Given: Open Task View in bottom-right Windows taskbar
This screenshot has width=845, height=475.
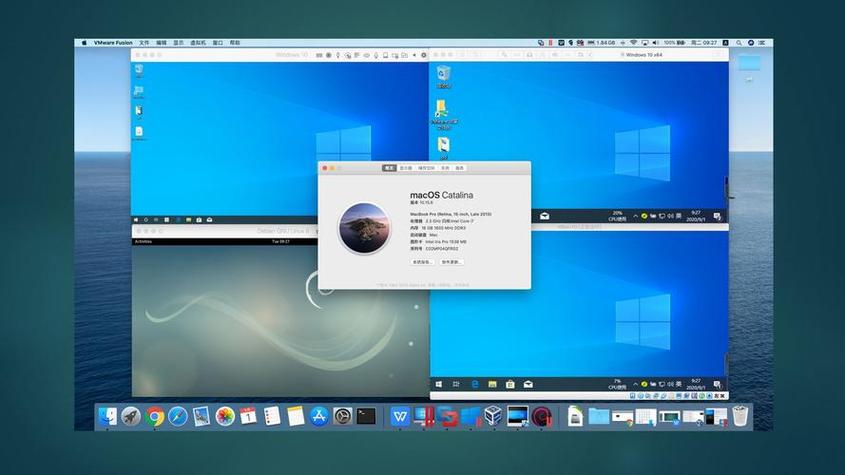Looking at the screenshot, I should [456, 384].
